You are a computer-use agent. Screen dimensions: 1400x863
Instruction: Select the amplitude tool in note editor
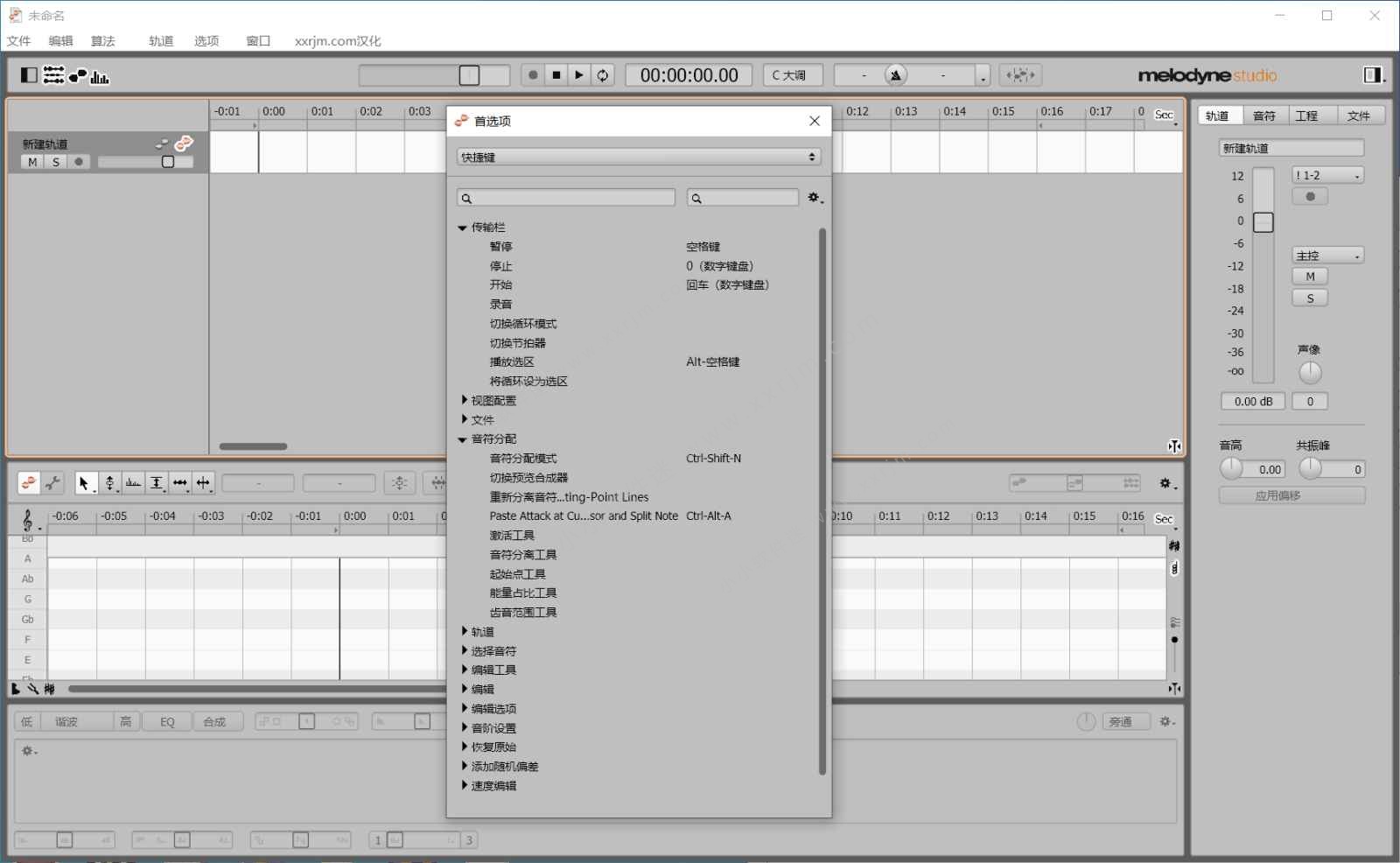[x=157, y=482]
